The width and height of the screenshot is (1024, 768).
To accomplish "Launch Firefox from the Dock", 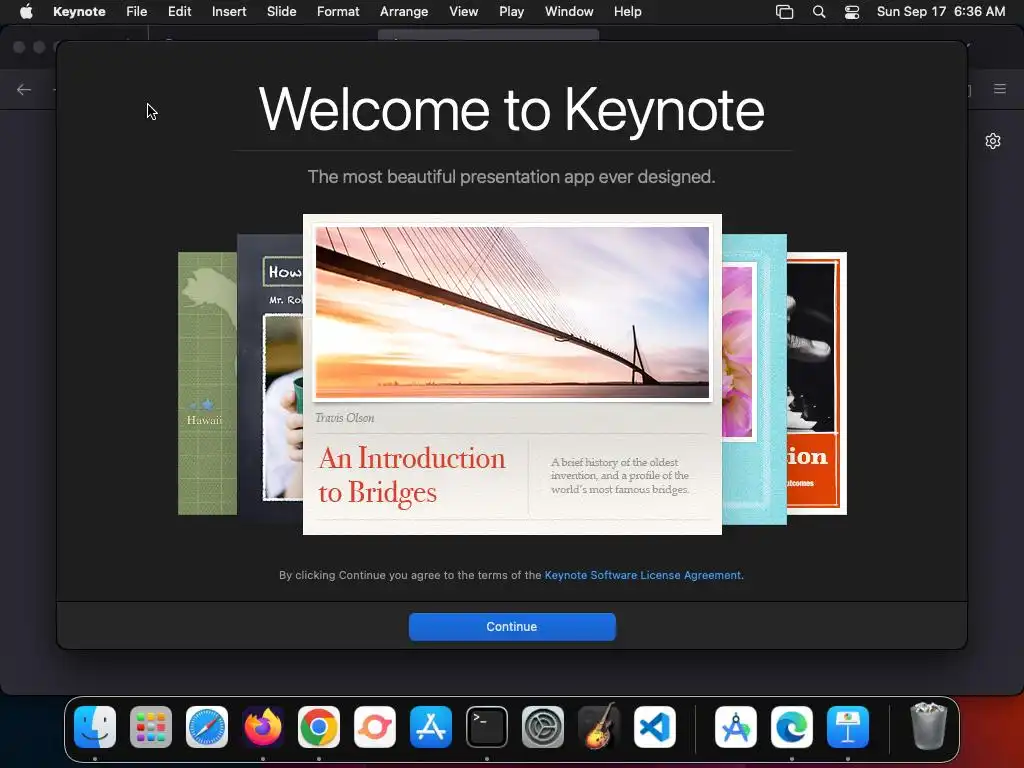I will (x=263, y=727).
